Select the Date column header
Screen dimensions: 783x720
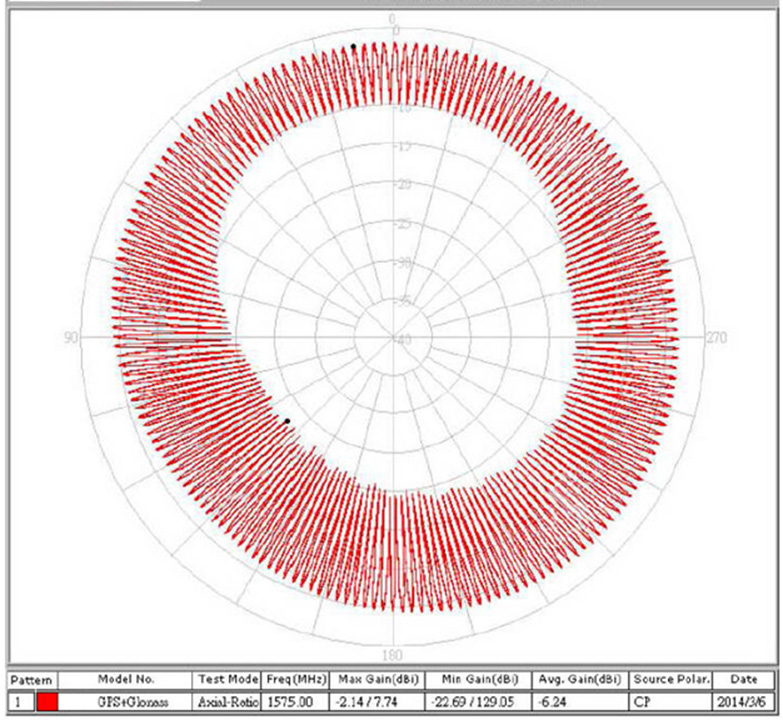tap(745, 680)
